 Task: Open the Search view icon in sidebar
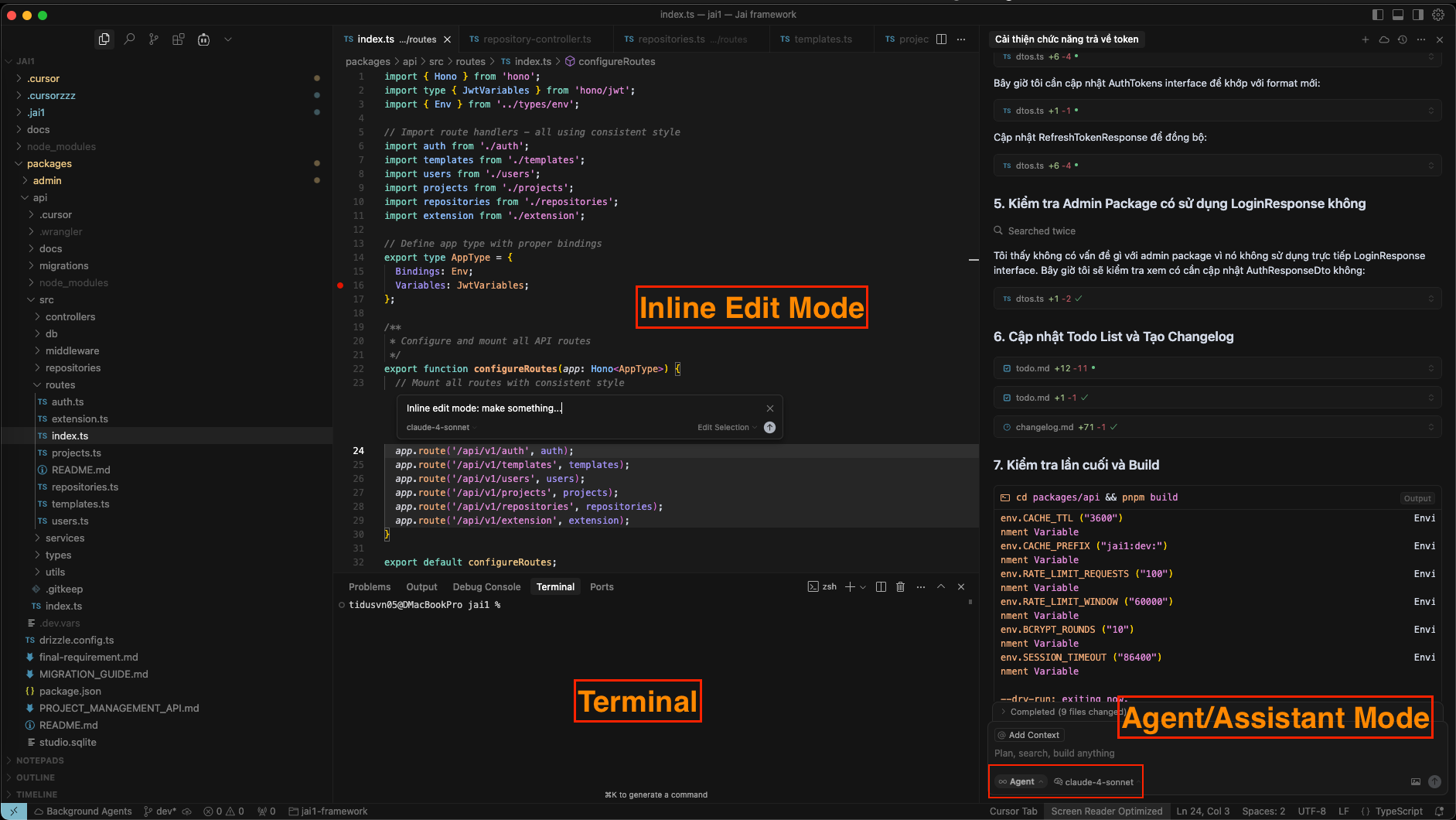tap(129, 39)
